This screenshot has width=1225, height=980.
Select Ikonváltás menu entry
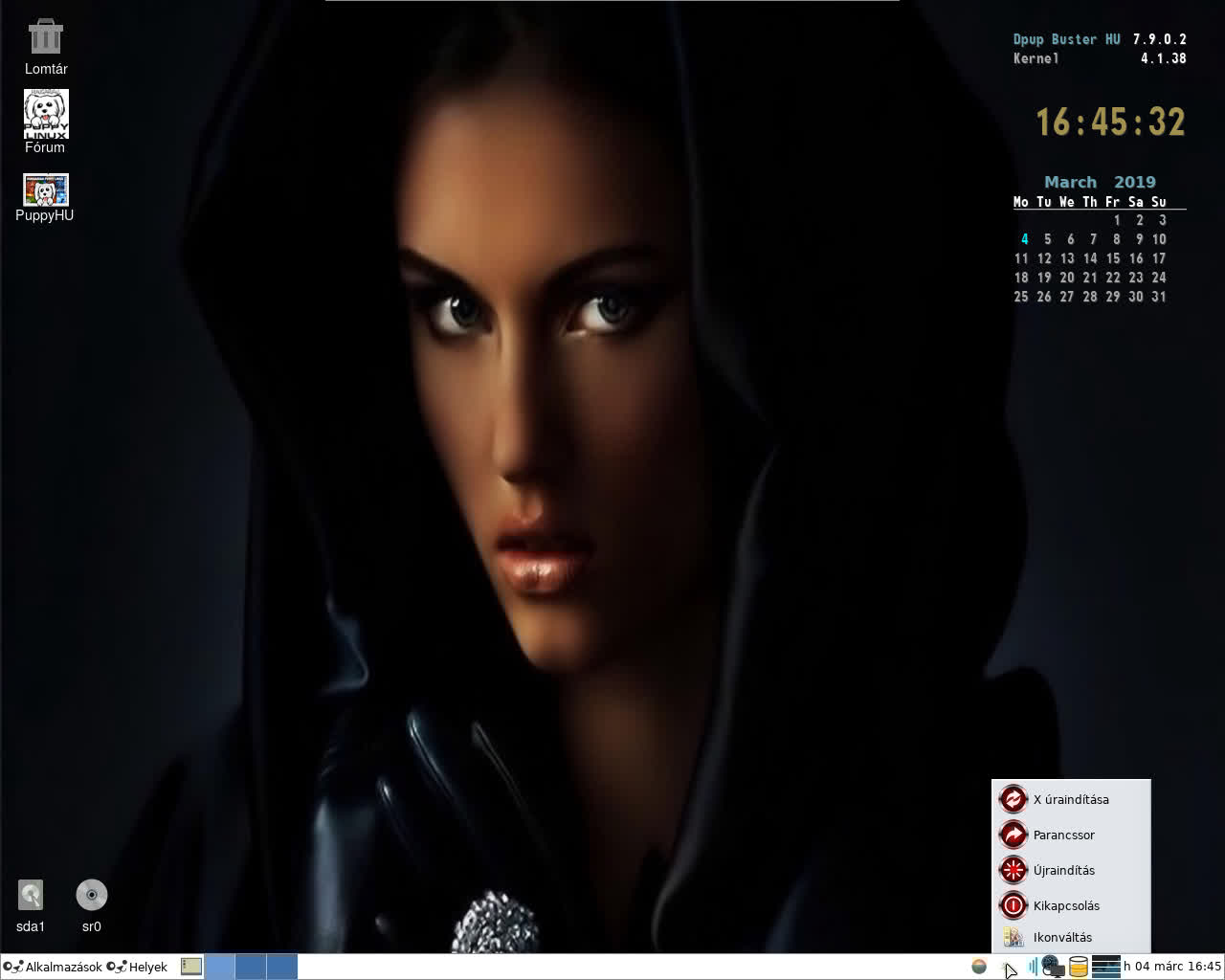[x=1071, y=937]
